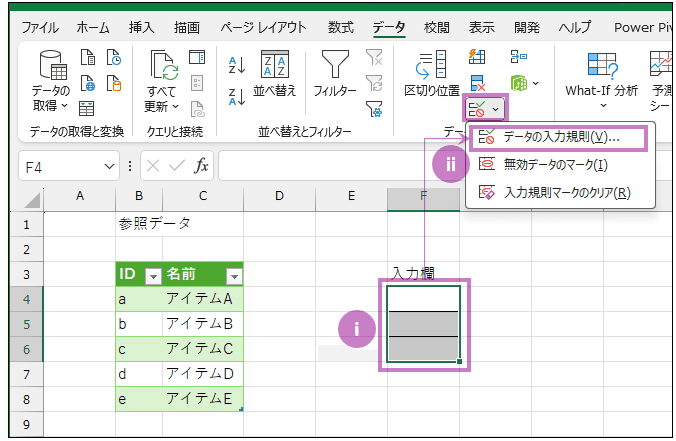The height and width of the screenshot is (441, 676).
Task: Select column A header
Action: (x=80, y=196)
